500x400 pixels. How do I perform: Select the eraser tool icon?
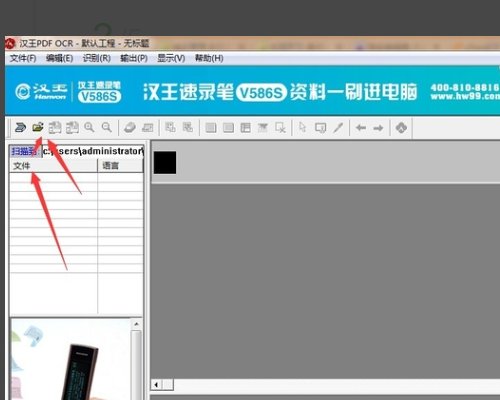click(130, 128)
